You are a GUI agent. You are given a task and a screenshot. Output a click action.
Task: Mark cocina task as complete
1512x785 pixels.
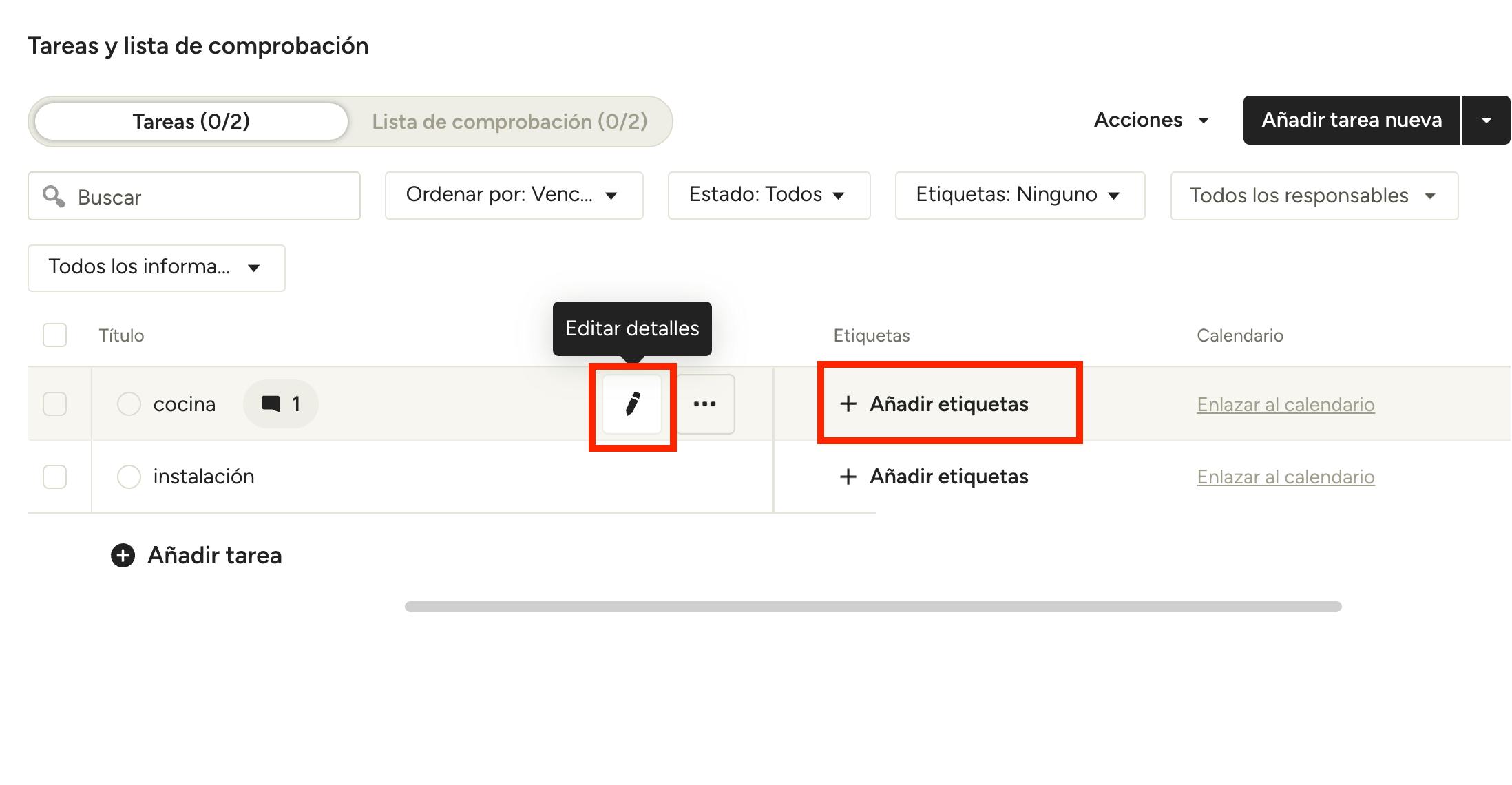pyautogui.click(x=129, y=404)
